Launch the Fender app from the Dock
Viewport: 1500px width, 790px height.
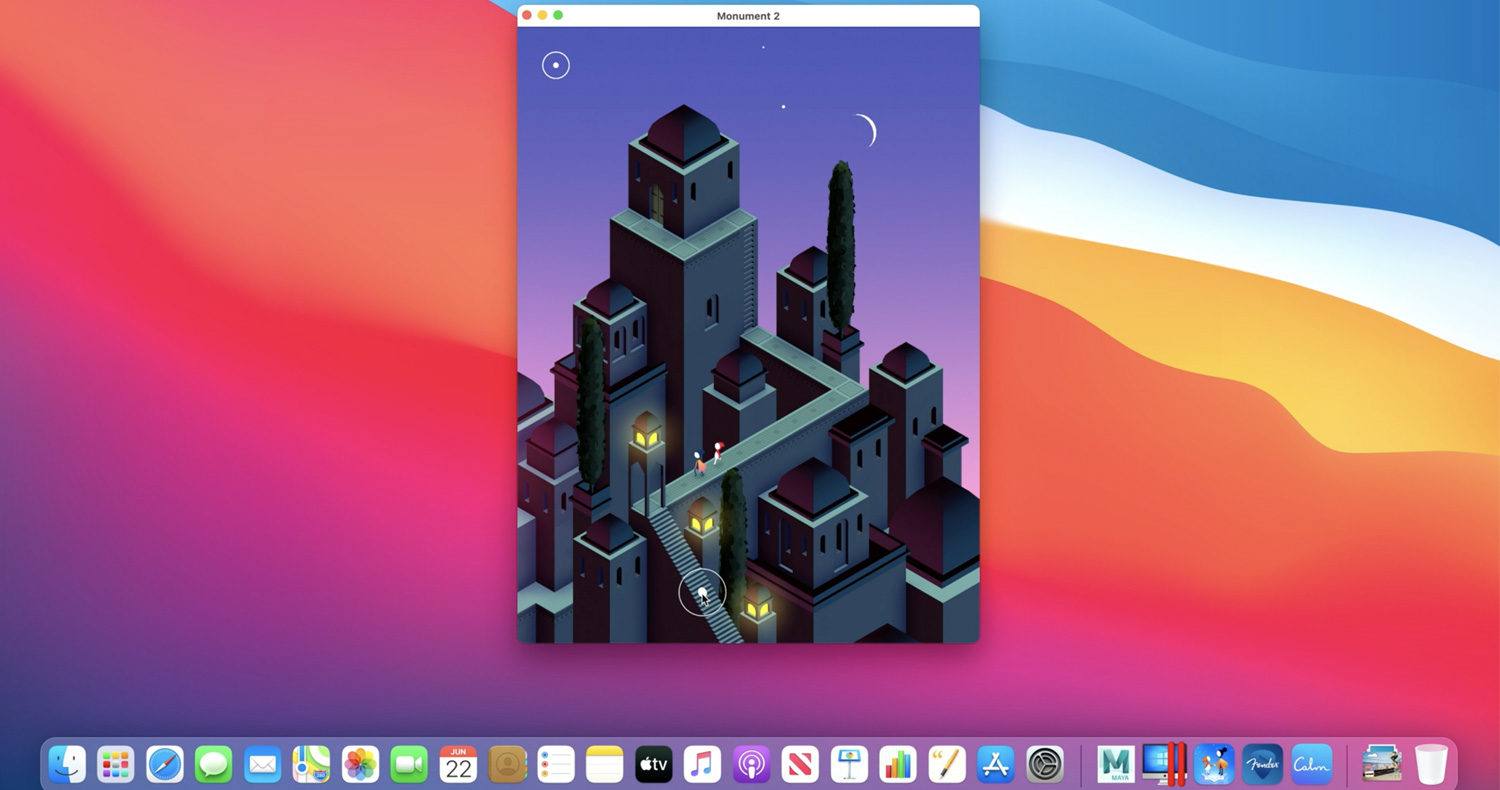(x=1263, y=765)
